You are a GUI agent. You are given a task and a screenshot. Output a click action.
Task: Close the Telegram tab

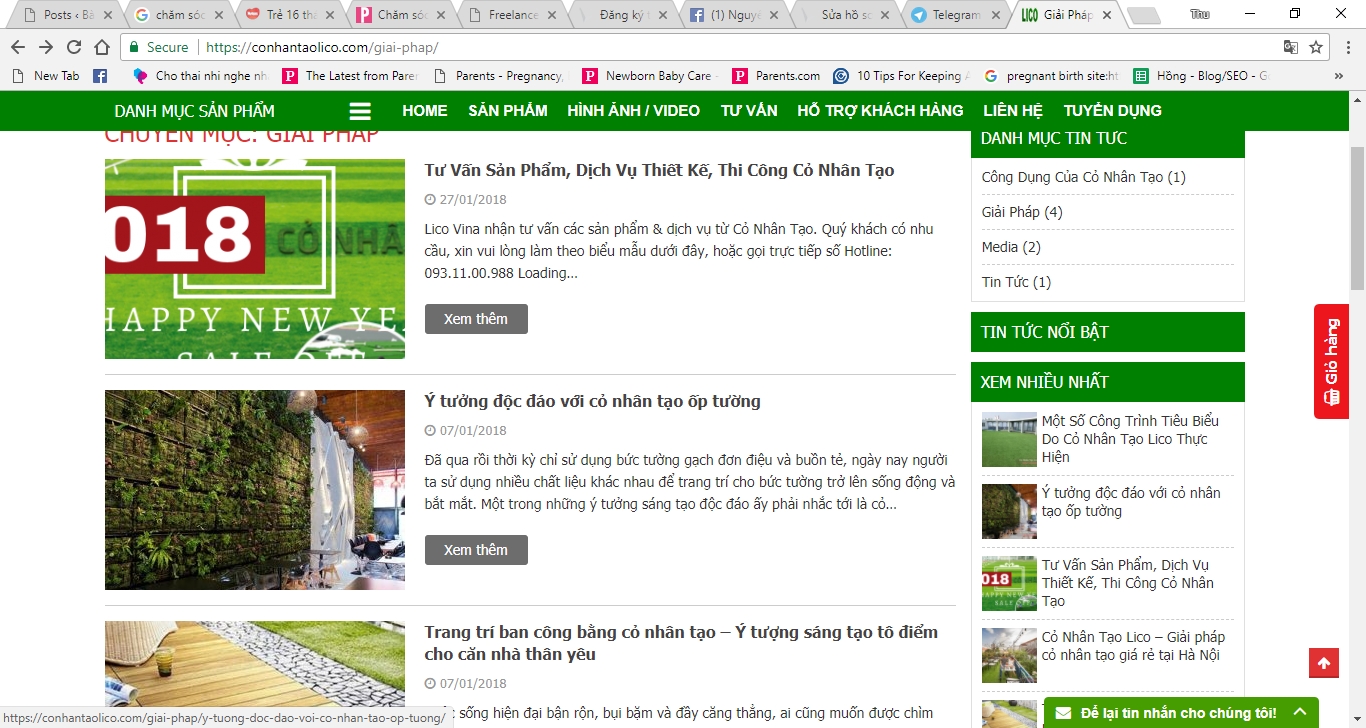[994, 15]
